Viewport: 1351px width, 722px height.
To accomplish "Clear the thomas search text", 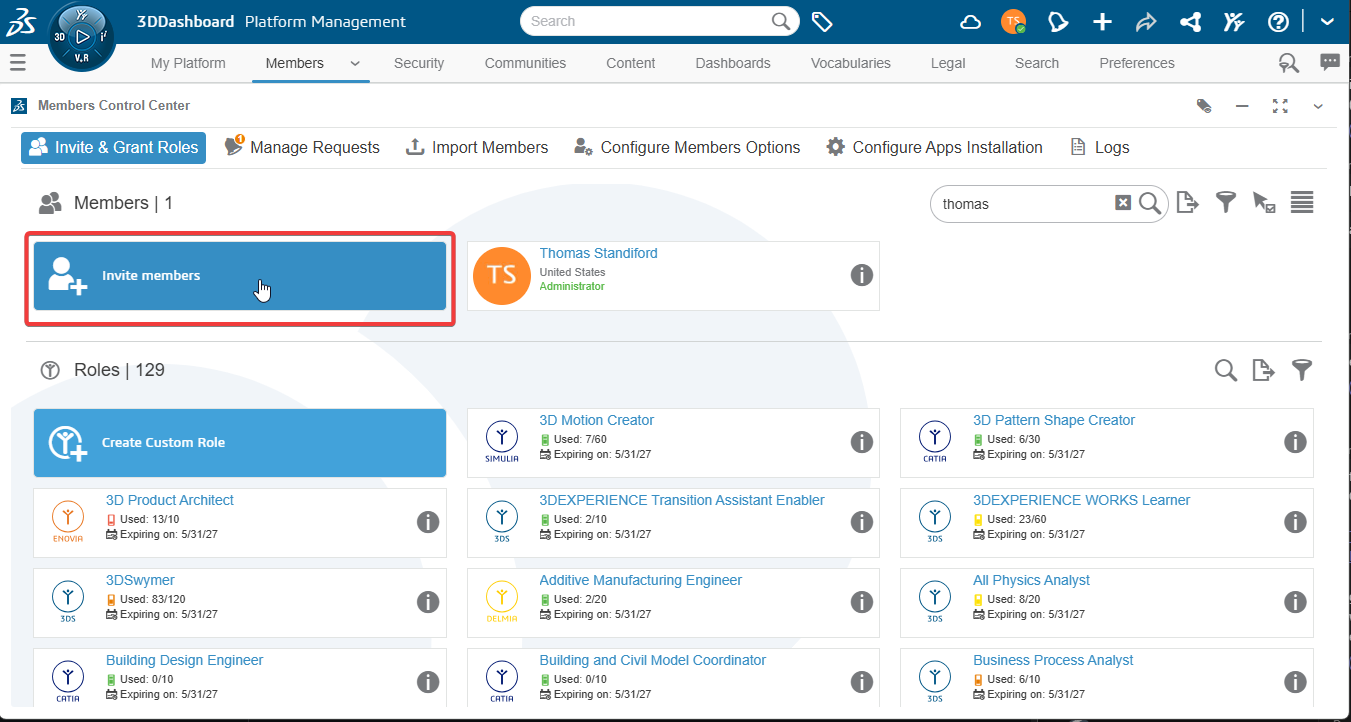I will 1123,203.
